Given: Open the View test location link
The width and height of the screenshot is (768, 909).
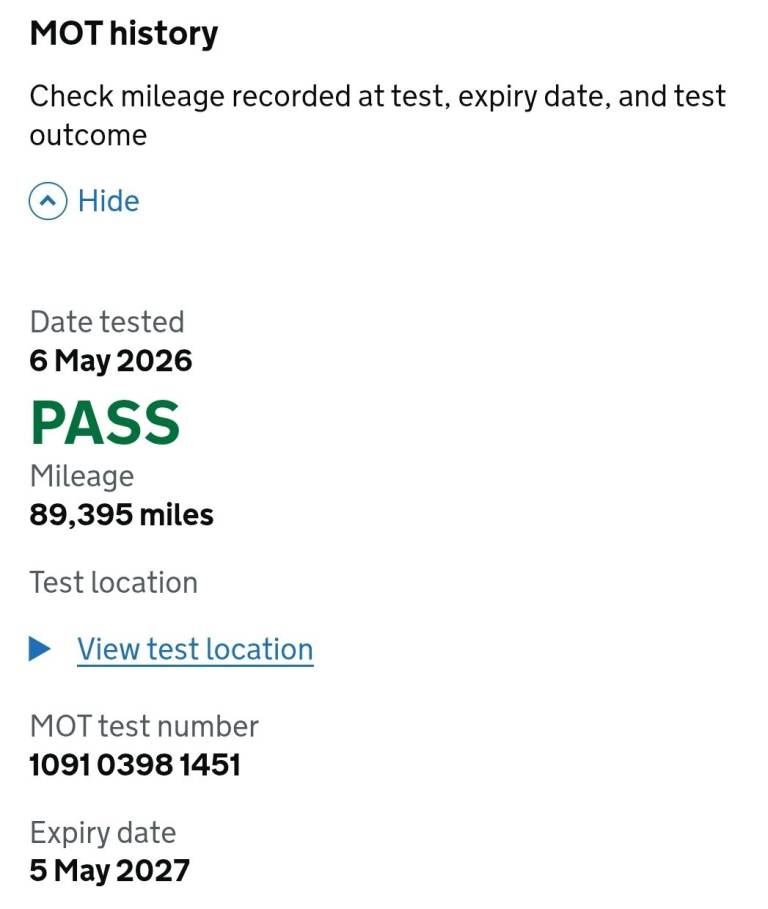Looking at the screenshot, I should tap(195, 649).
